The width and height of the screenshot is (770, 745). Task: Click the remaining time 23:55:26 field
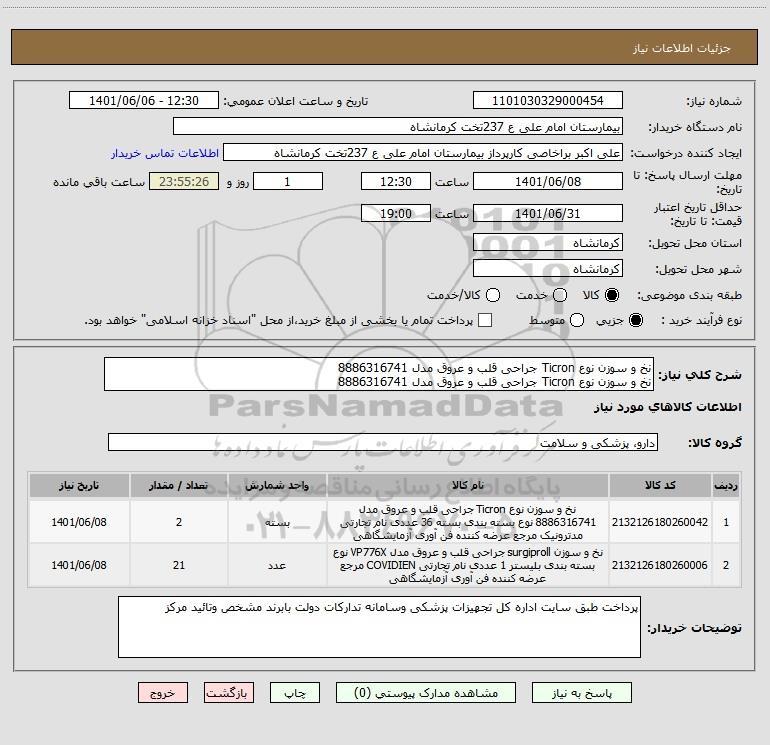coord(184,181)
